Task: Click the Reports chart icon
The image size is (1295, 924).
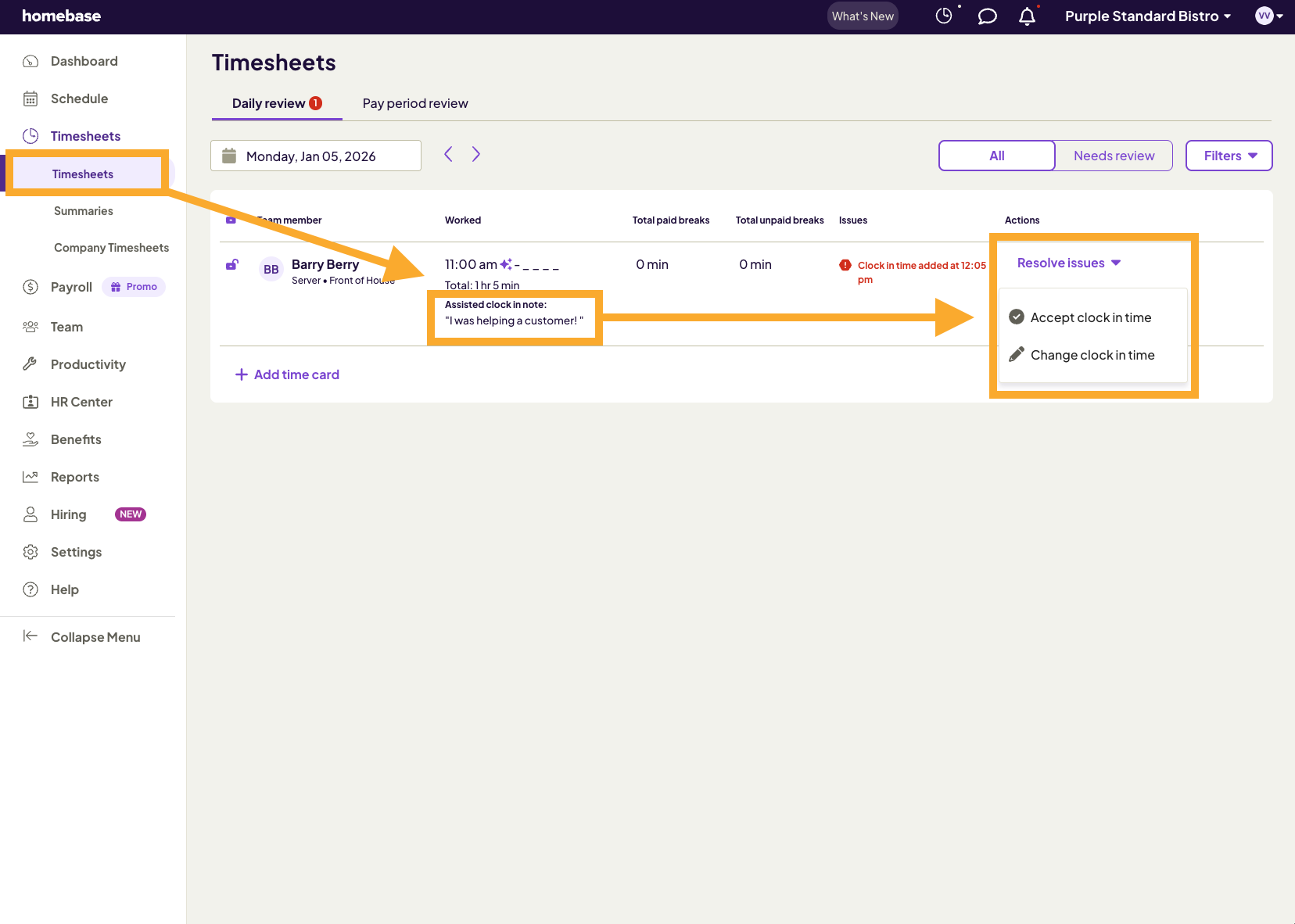Action: [x=30, y=477]
